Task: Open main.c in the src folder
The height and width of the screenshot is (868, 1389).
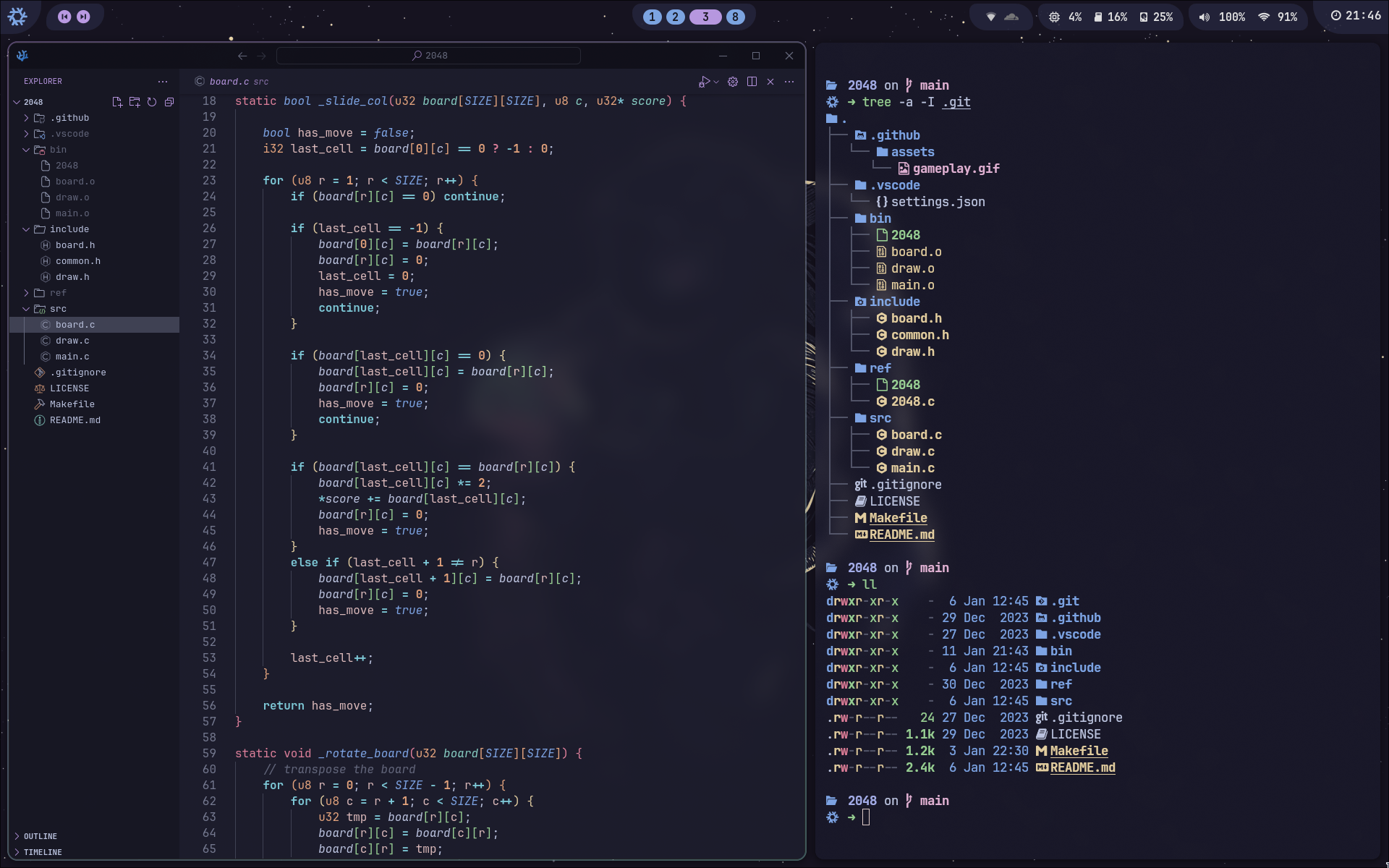Action: coord(72,357)
